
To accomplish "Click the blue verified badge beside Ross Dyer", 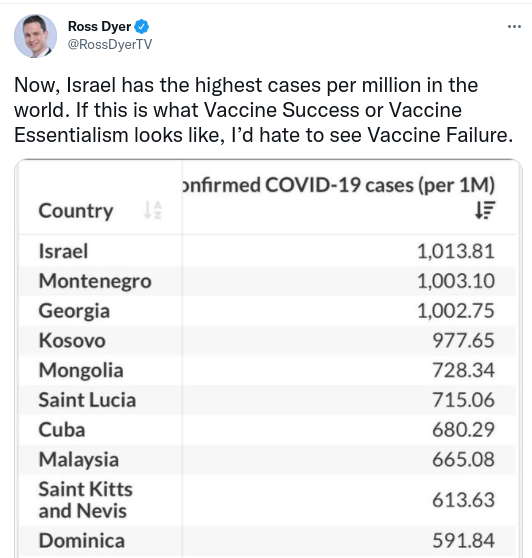I will pyautogui.click(x=141, y=26).
